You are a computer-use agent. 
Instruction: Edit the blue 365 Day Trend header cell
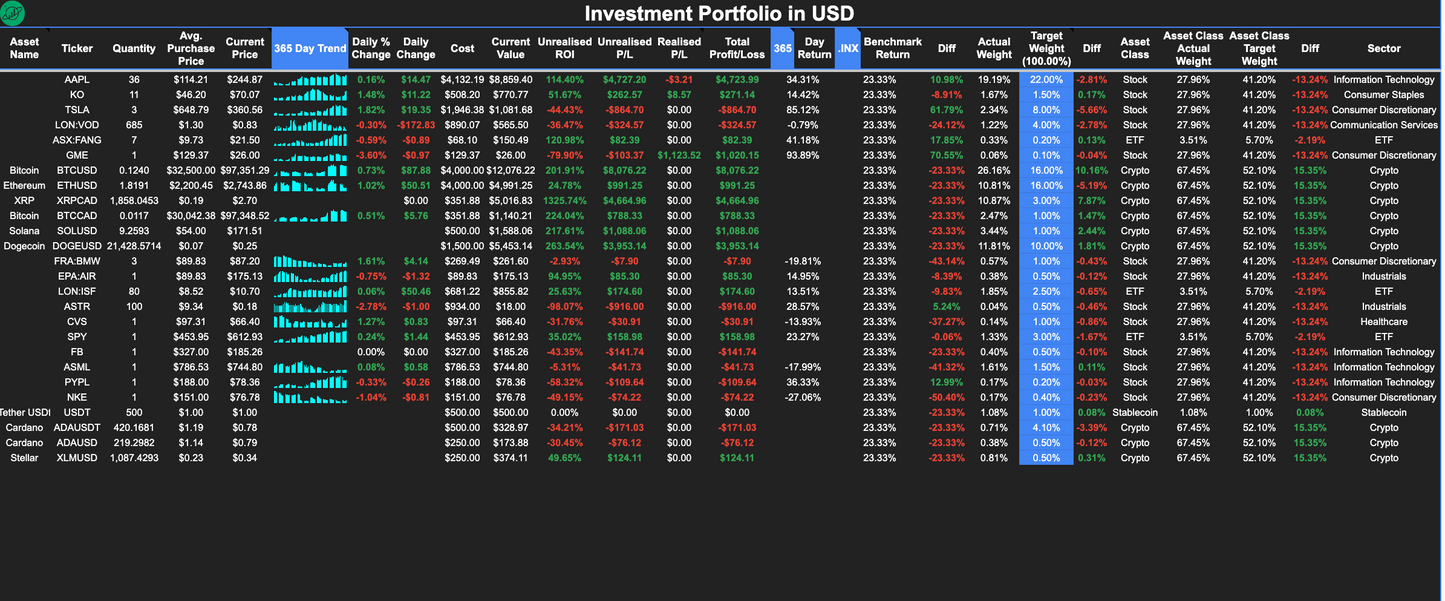pyautogui.click(x=310, y=47)
